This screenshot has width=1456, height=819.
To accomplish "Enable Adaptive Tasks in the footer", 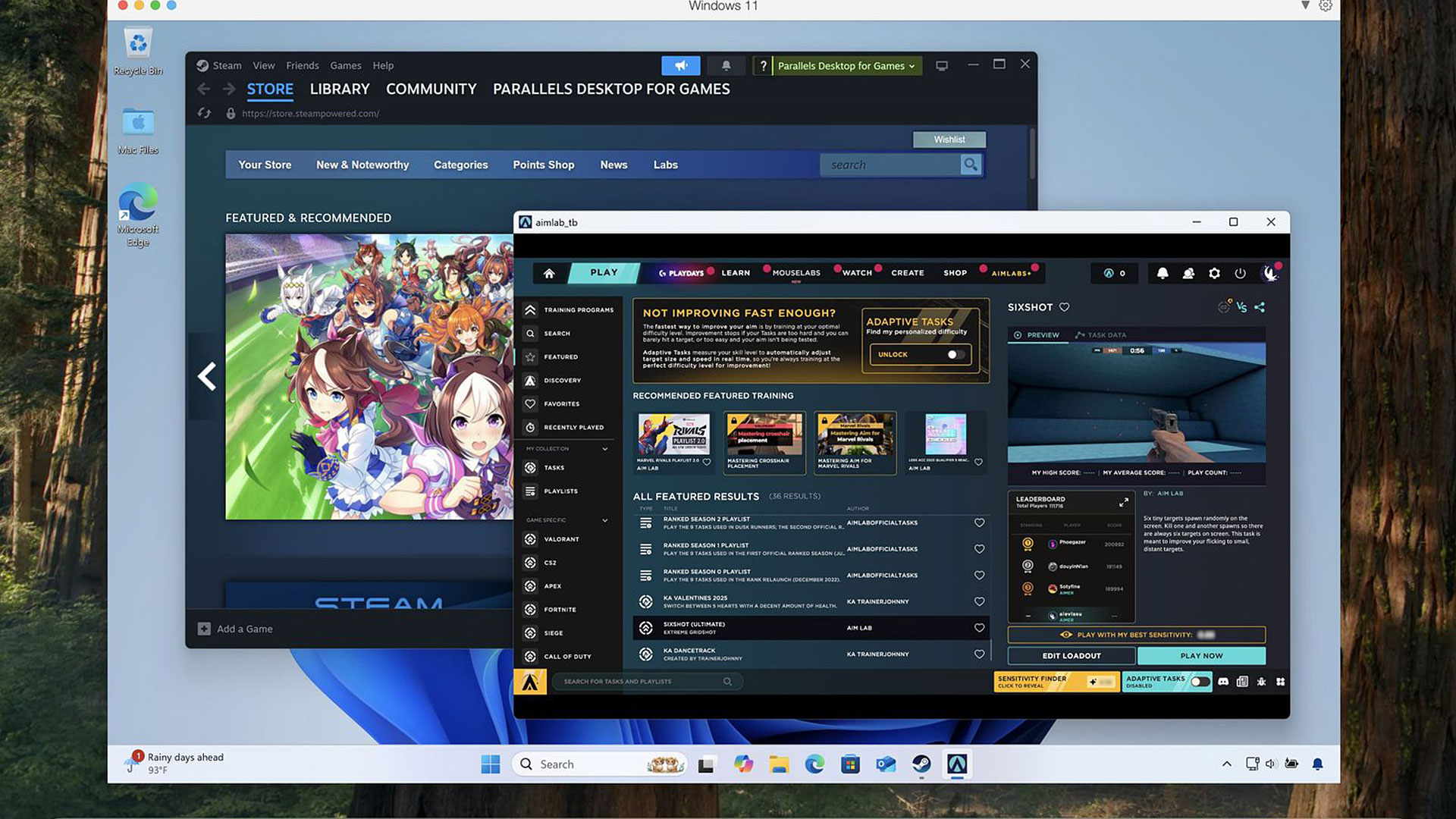I will [1200, 682].
